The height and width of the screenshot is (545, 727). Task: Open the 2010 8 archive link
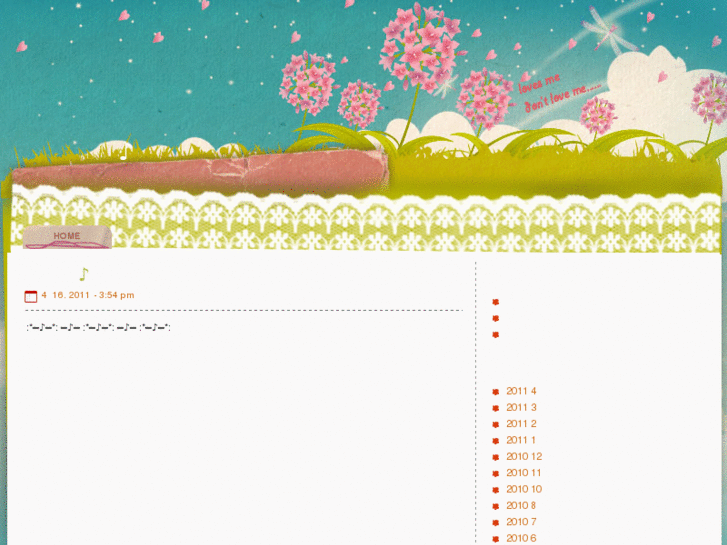pos(521,505)
